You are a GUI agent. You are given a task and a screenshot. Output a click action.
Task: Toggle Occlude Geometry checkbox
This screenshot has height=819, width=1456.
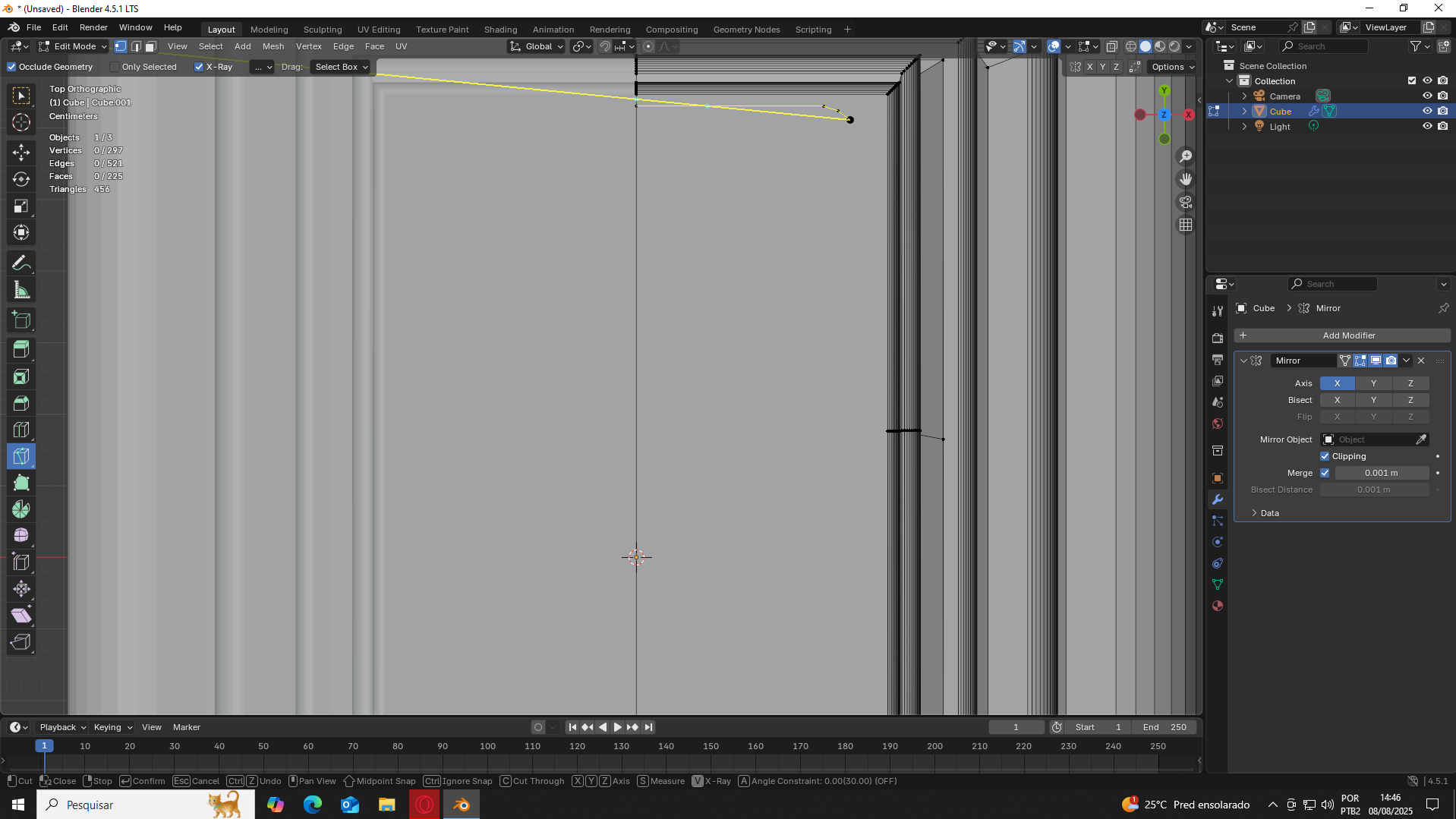[x=11, y=67]
